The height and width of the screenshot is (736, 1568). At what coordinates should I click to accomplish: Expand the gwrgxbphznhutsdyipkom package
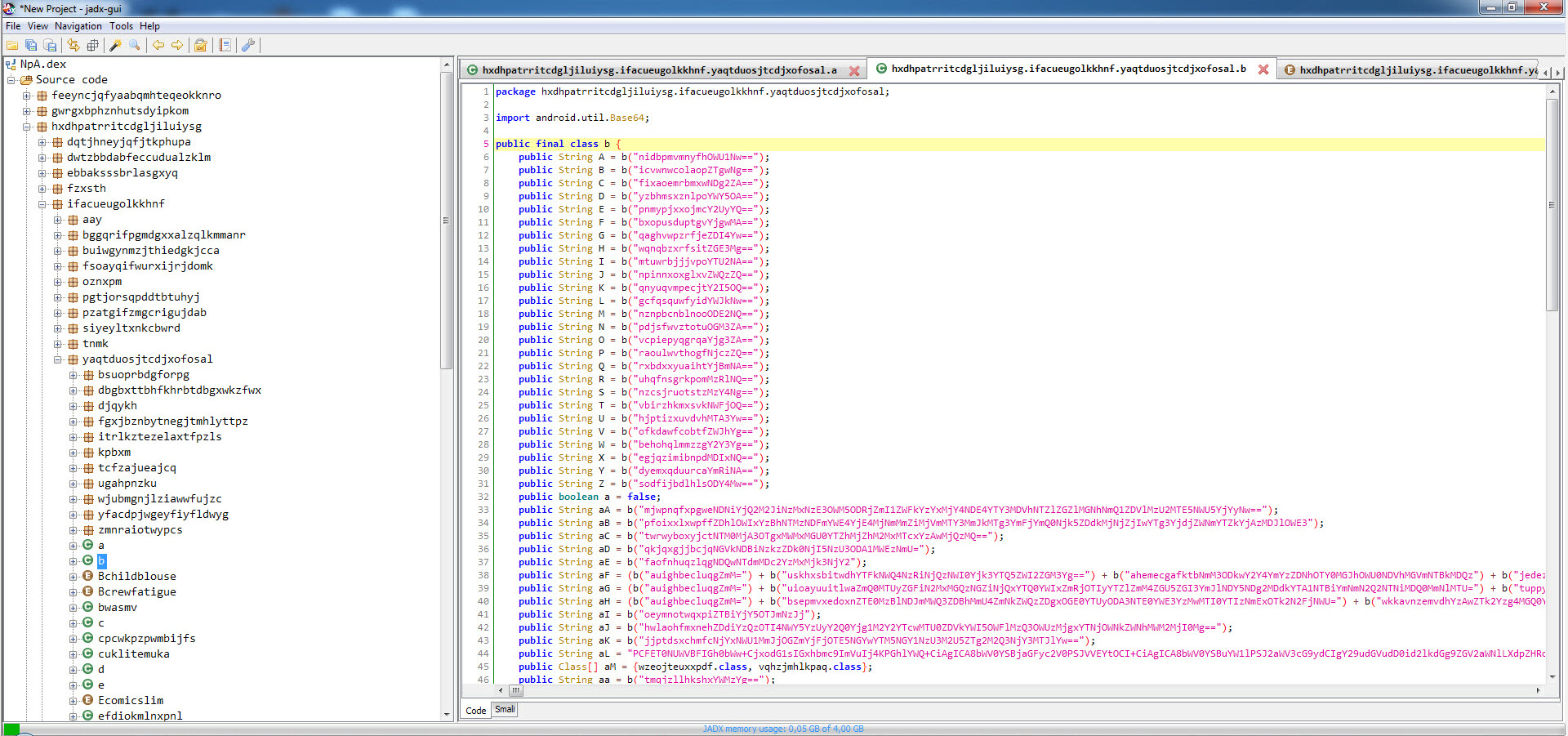(26, 111)
